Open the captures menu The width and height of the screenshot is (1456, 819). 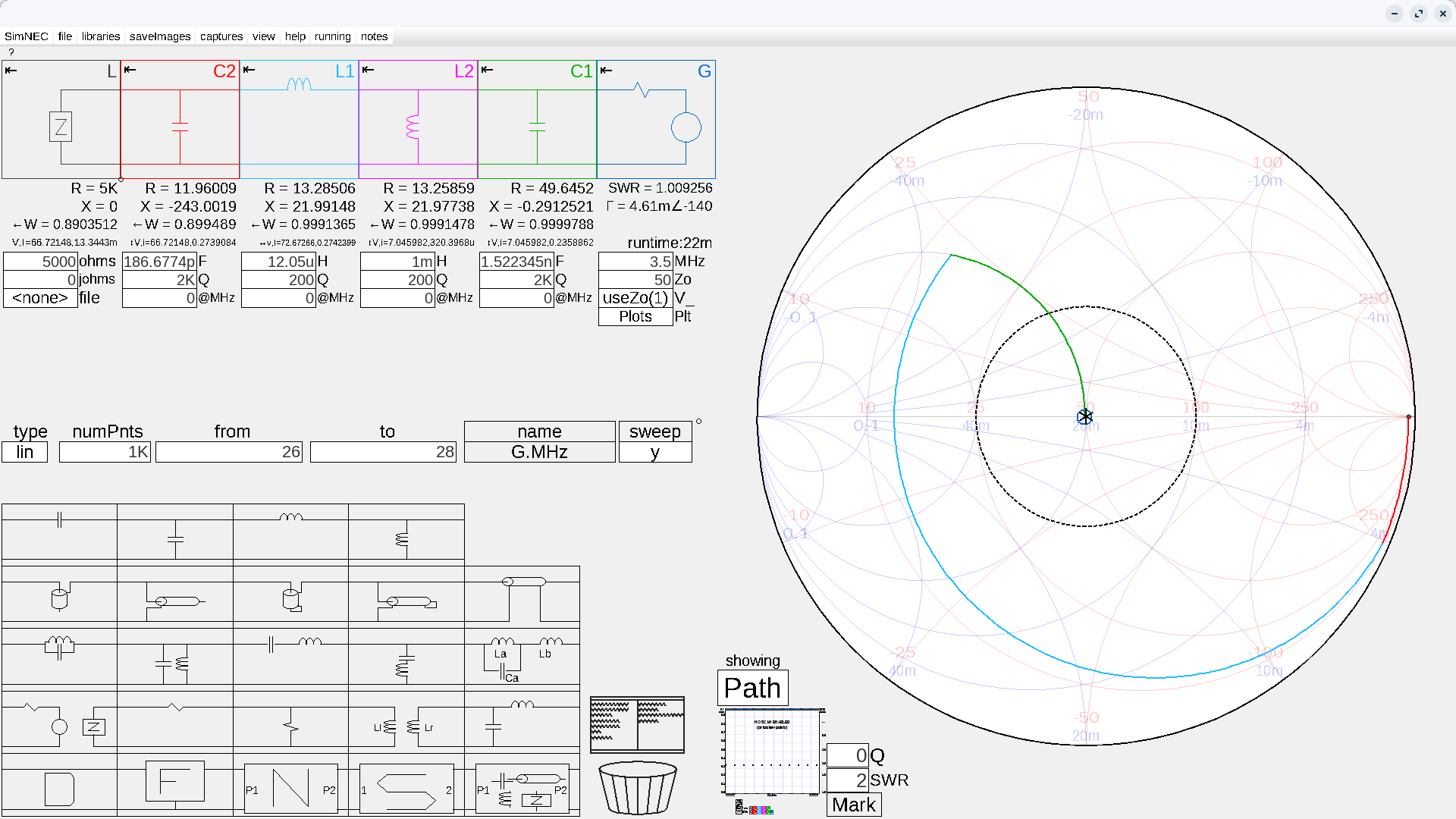[221, 36]
